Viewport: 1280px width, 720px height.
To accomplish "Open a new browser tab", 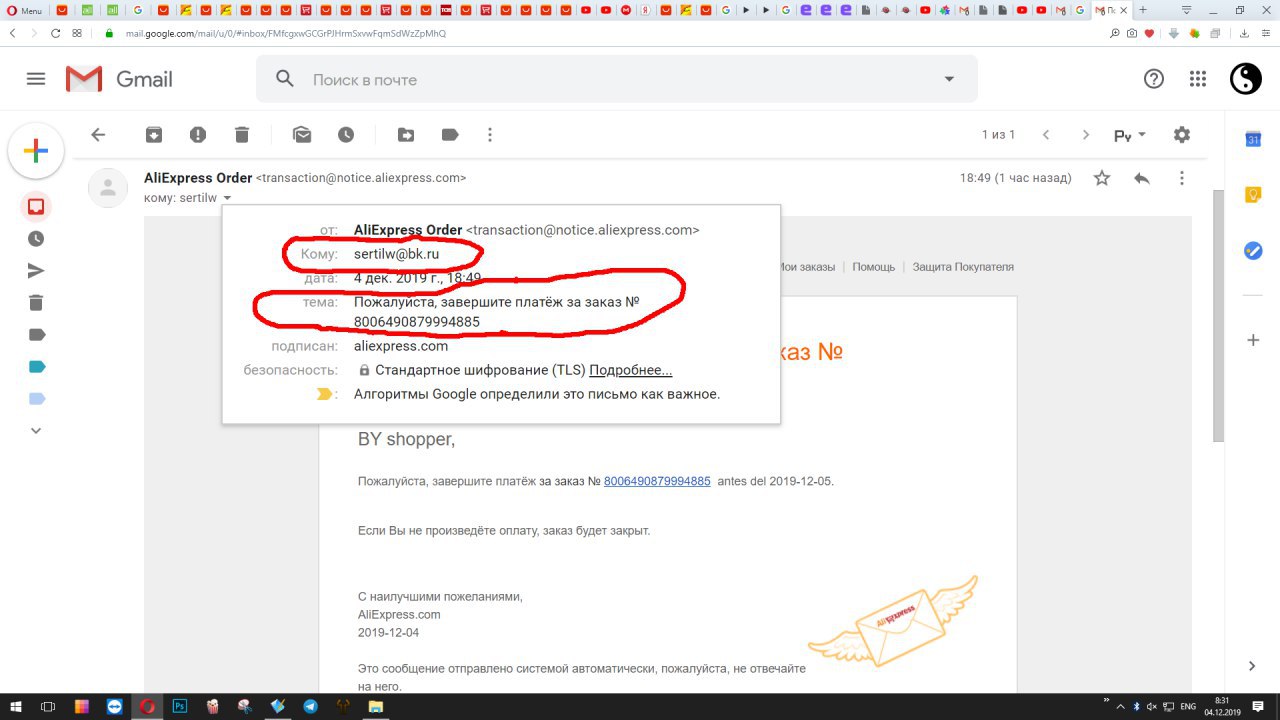I will point(1144,10).
